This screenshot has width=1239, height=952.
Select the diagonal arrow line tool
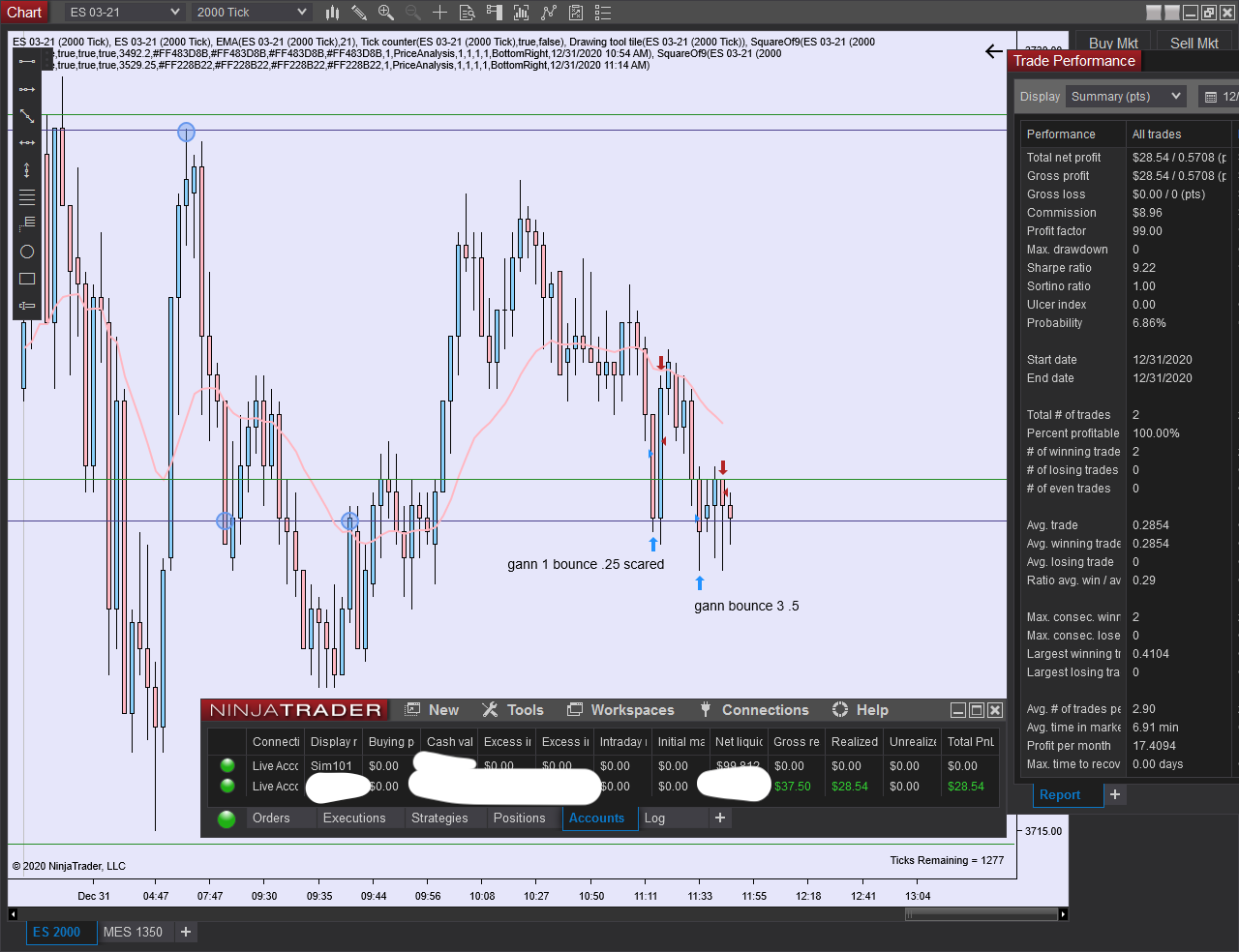click(x=27, y=116)
